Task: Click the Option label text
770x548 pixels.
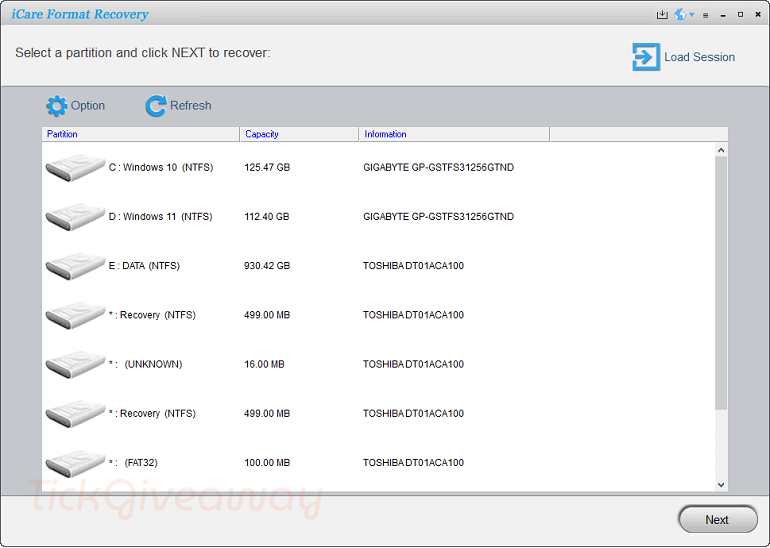Action: point(88,106)
